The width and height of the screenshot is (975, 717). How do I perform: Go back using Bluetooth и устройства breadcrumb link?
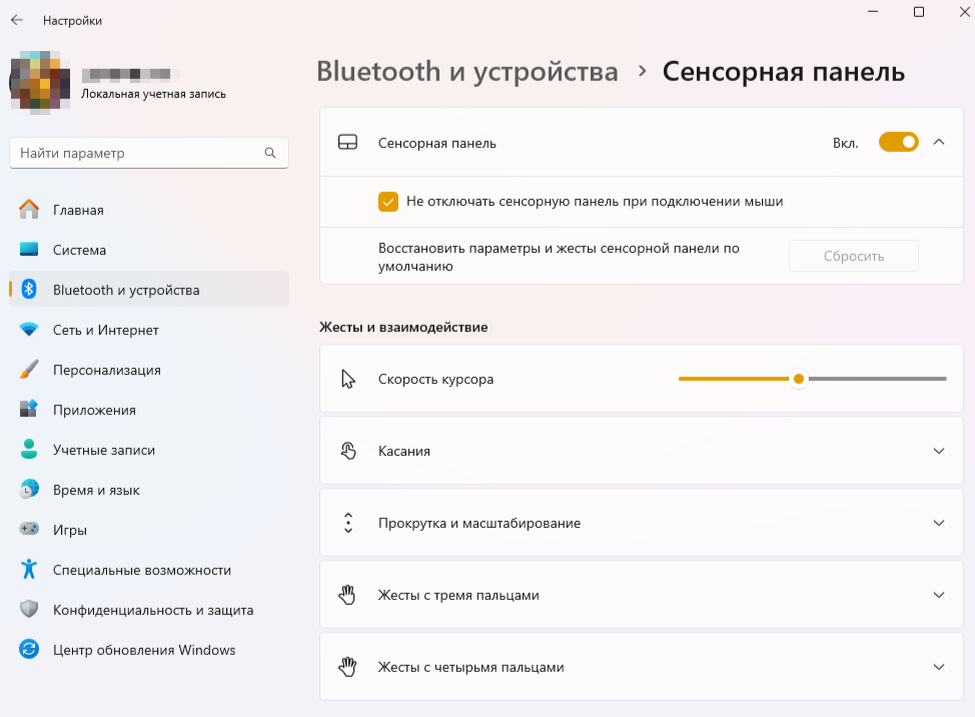(466, 72)
